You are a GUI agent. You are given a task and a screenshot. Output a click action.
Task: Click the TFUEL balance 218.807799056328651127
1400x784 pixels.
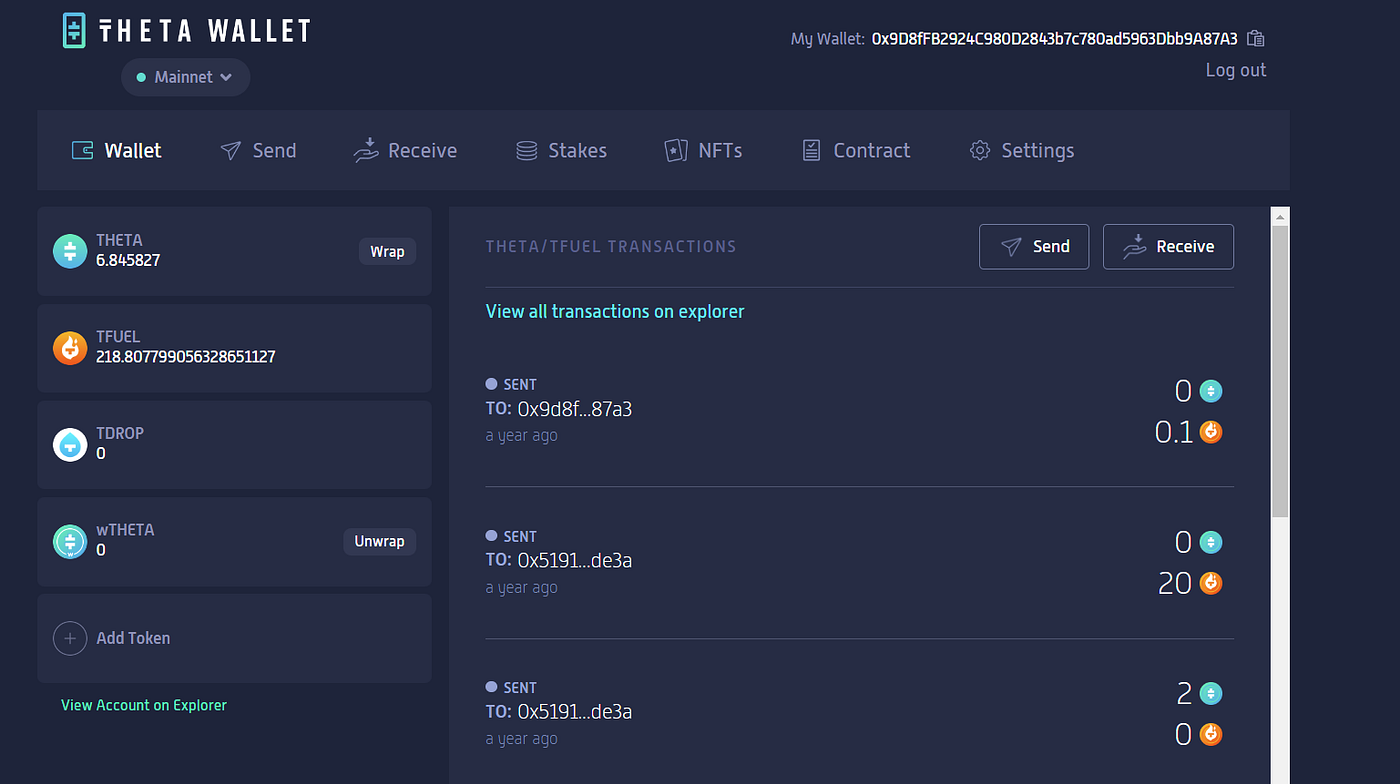(x=186, y=356)
